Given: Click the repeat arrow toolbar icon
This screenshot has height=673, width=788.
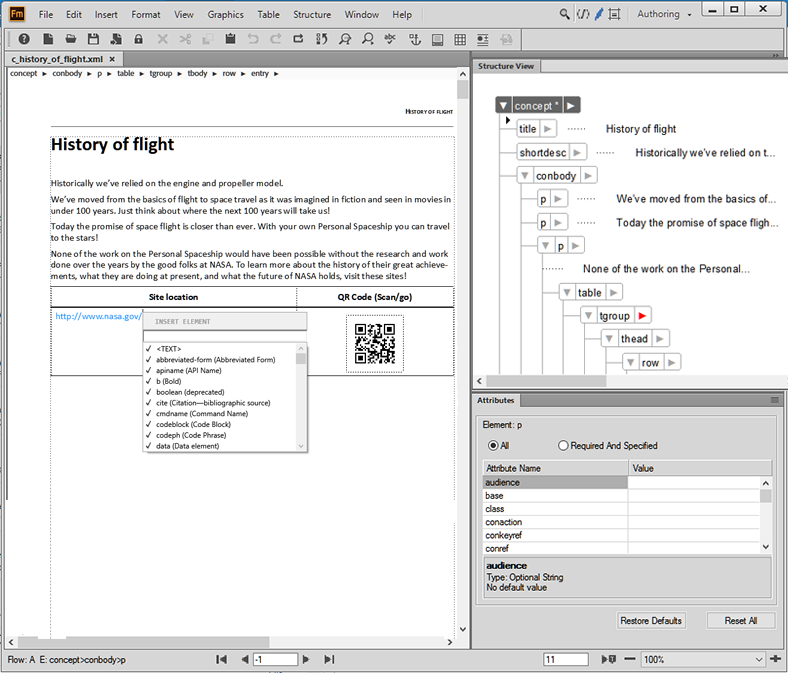Looking at the screenshot, I should (x=299, y=39).
